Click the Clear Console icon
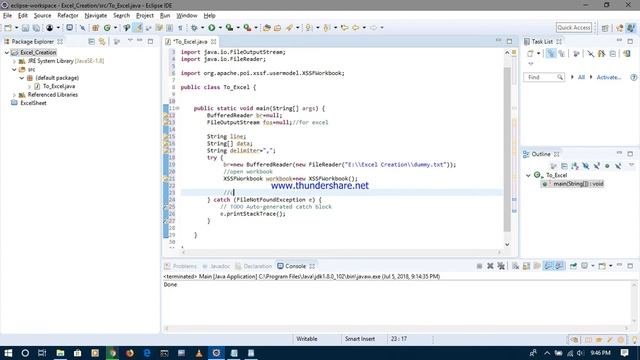 pos(516,266)
